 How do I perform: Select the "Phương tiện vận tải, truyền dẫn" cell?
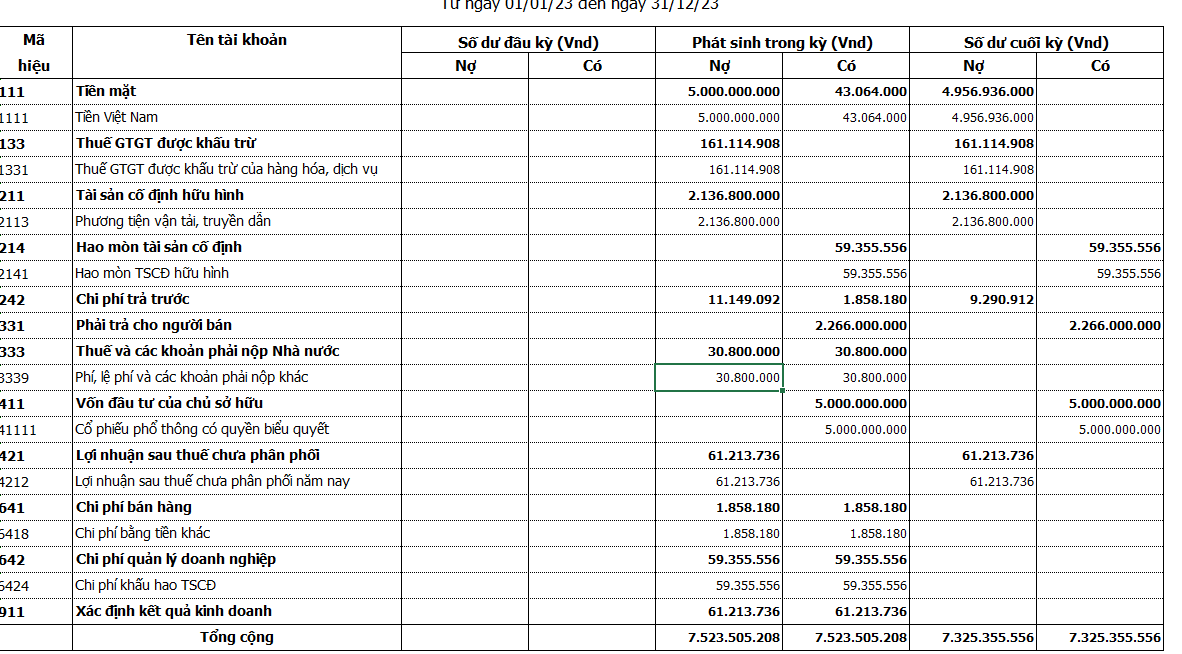pyautogui.click(x=237, y=221)
